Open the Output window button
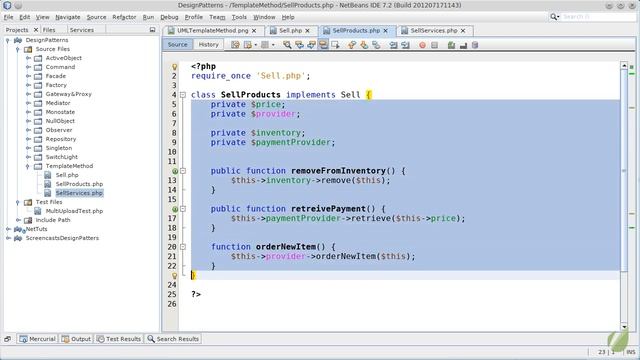 pos(76,339)
